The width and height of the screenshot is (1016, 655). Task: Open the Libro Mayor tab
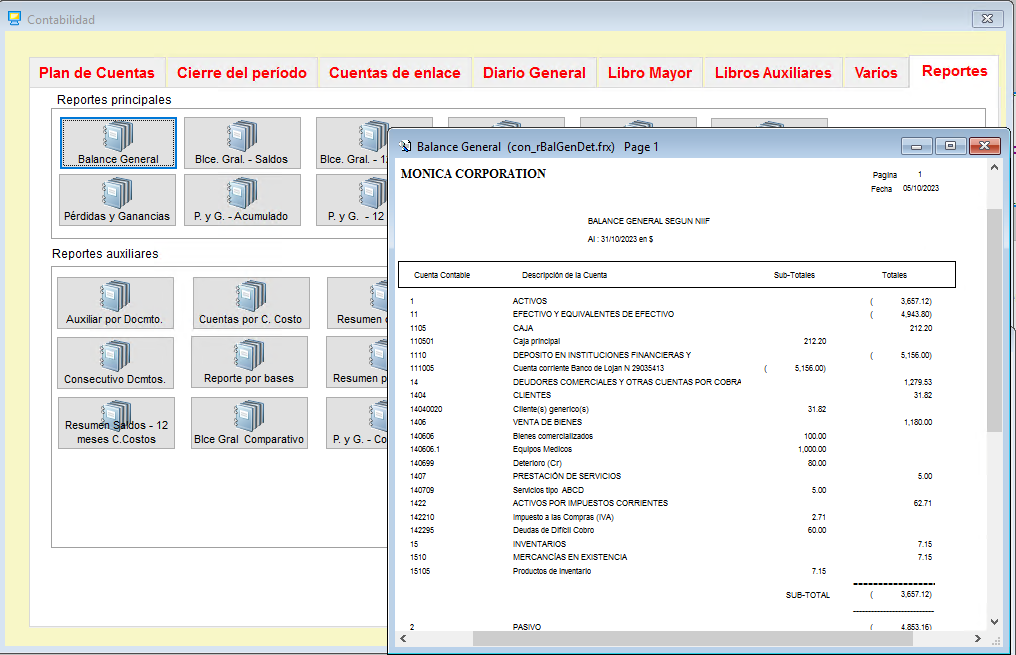click(x=650, y=73)
